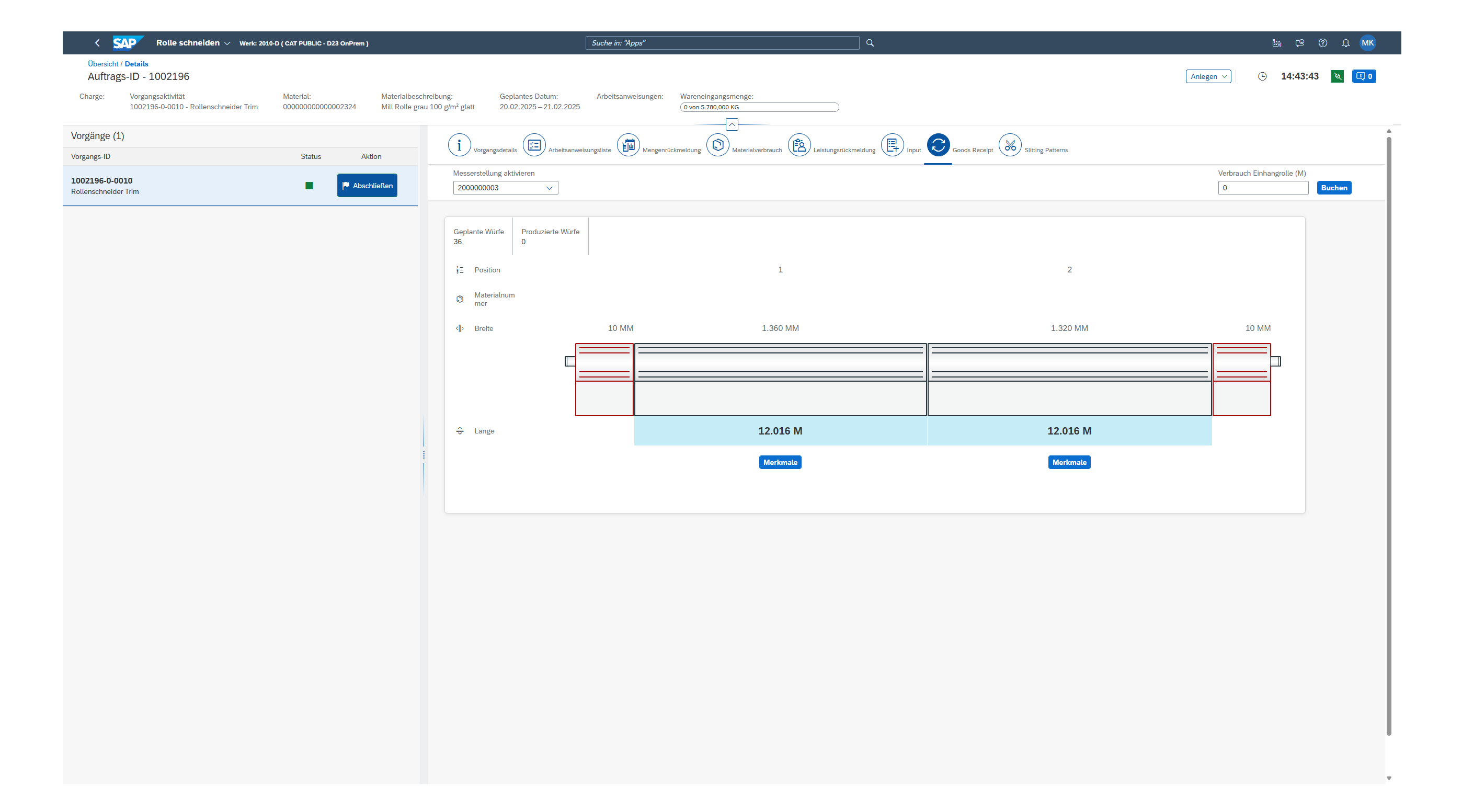Collapse the header with chevron-up expander
Screen dimensions: 1462x812
coord(732,124)
